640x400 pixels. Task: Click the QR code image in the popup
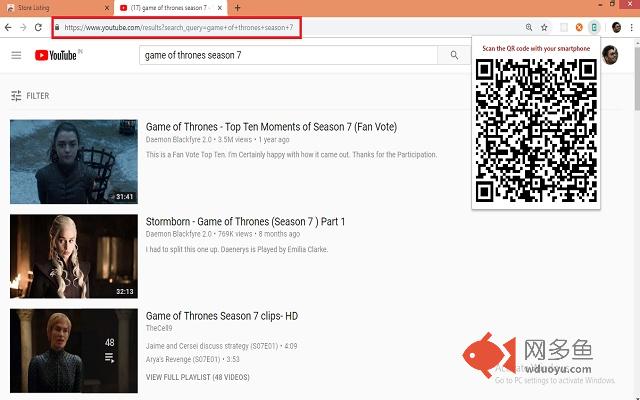pos(536,130)
